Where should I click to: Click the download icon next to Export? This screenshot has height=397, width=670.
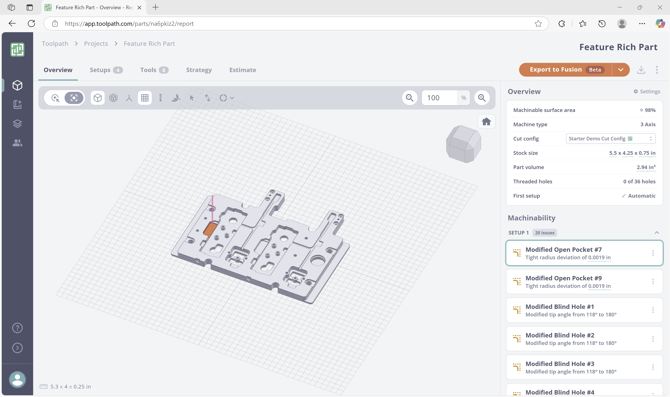coord(641,70)
